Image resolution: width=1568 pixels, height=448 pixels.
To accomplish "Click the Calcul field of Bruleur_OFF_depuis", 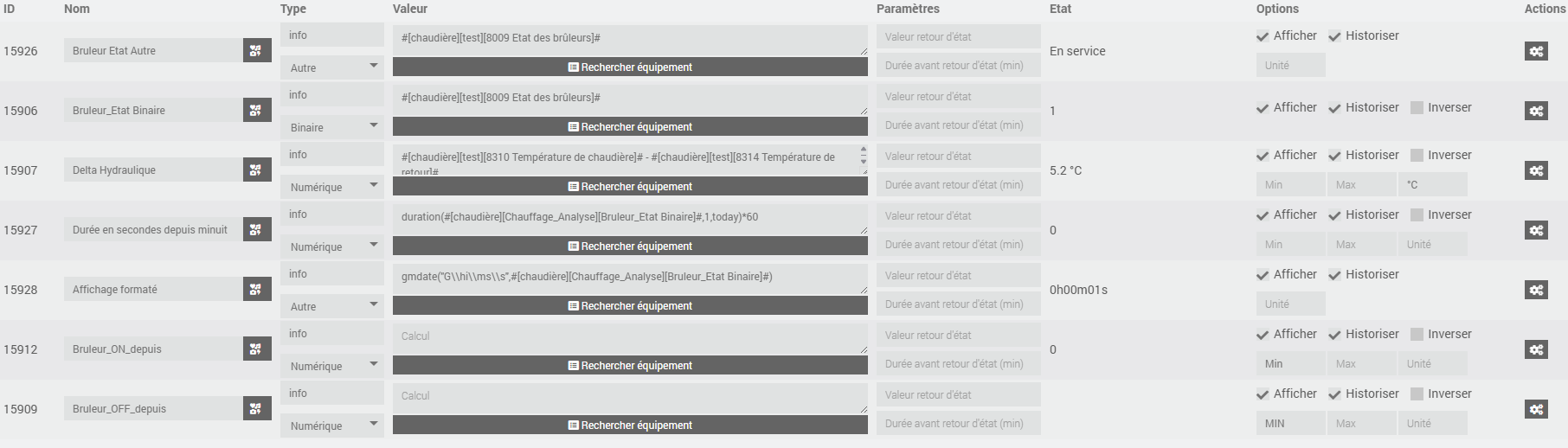I will click(x=630, y=396).
